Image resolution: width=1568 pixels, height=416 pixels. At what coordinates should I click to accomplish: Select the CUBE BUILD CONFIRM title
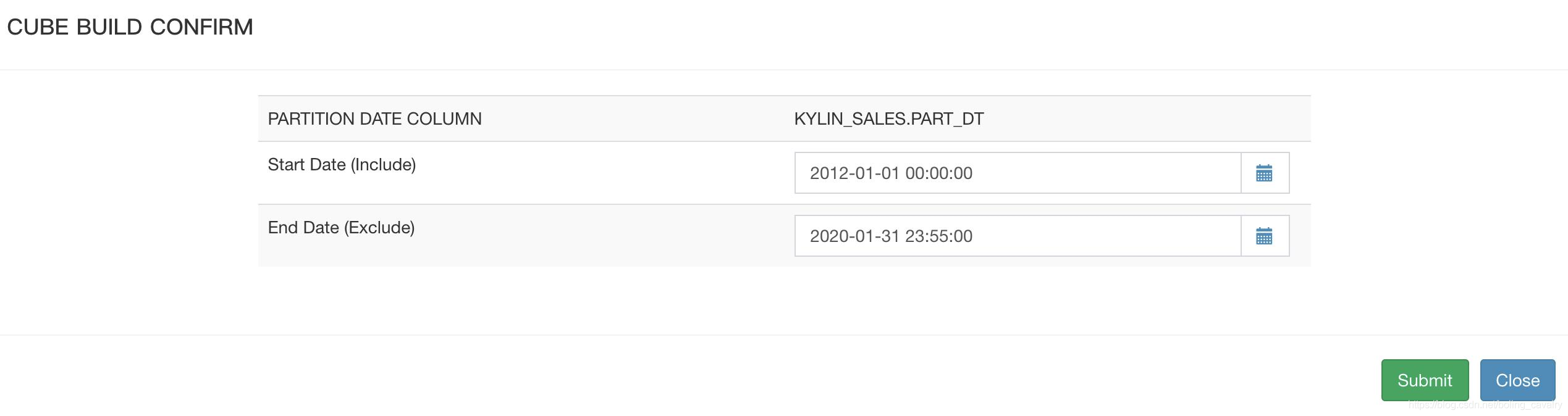(x=130, y=27)
